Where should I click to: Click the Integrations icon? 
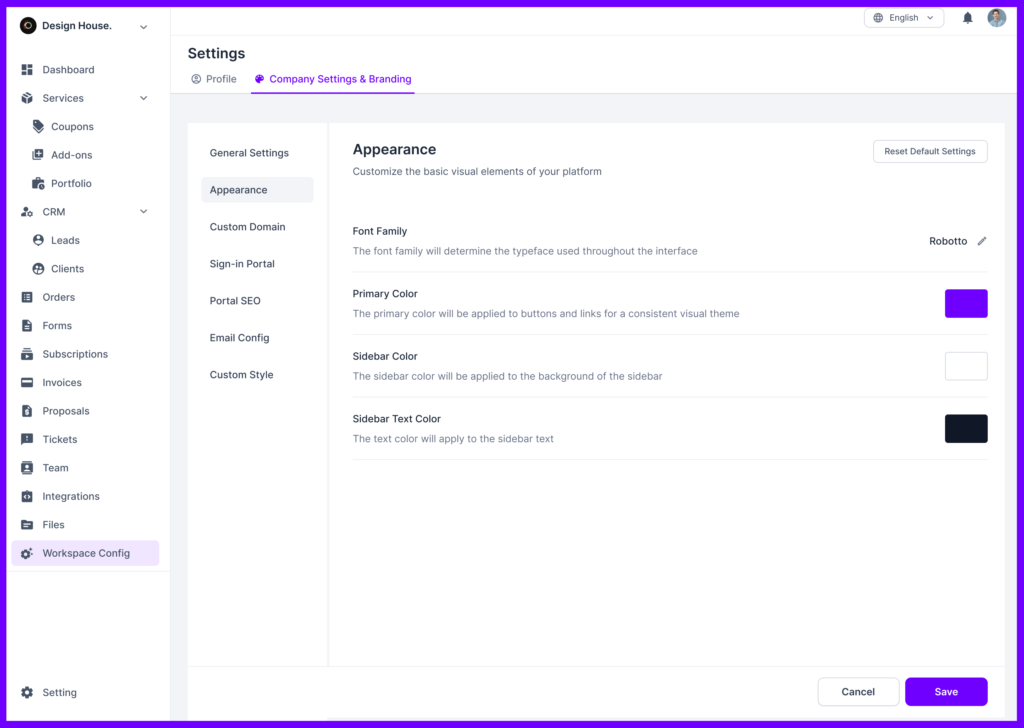click(x=28, y=496)
